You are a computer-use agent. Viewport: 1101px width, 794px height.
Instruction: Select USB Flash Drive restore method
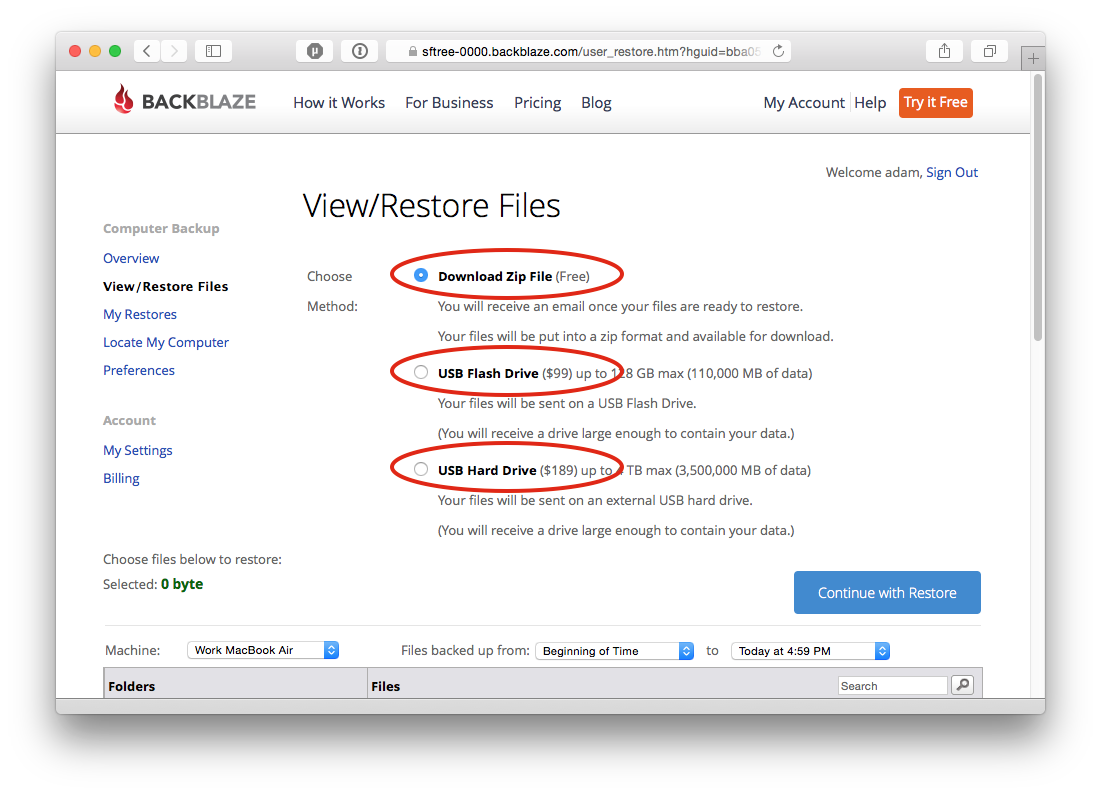pos(421,372)
